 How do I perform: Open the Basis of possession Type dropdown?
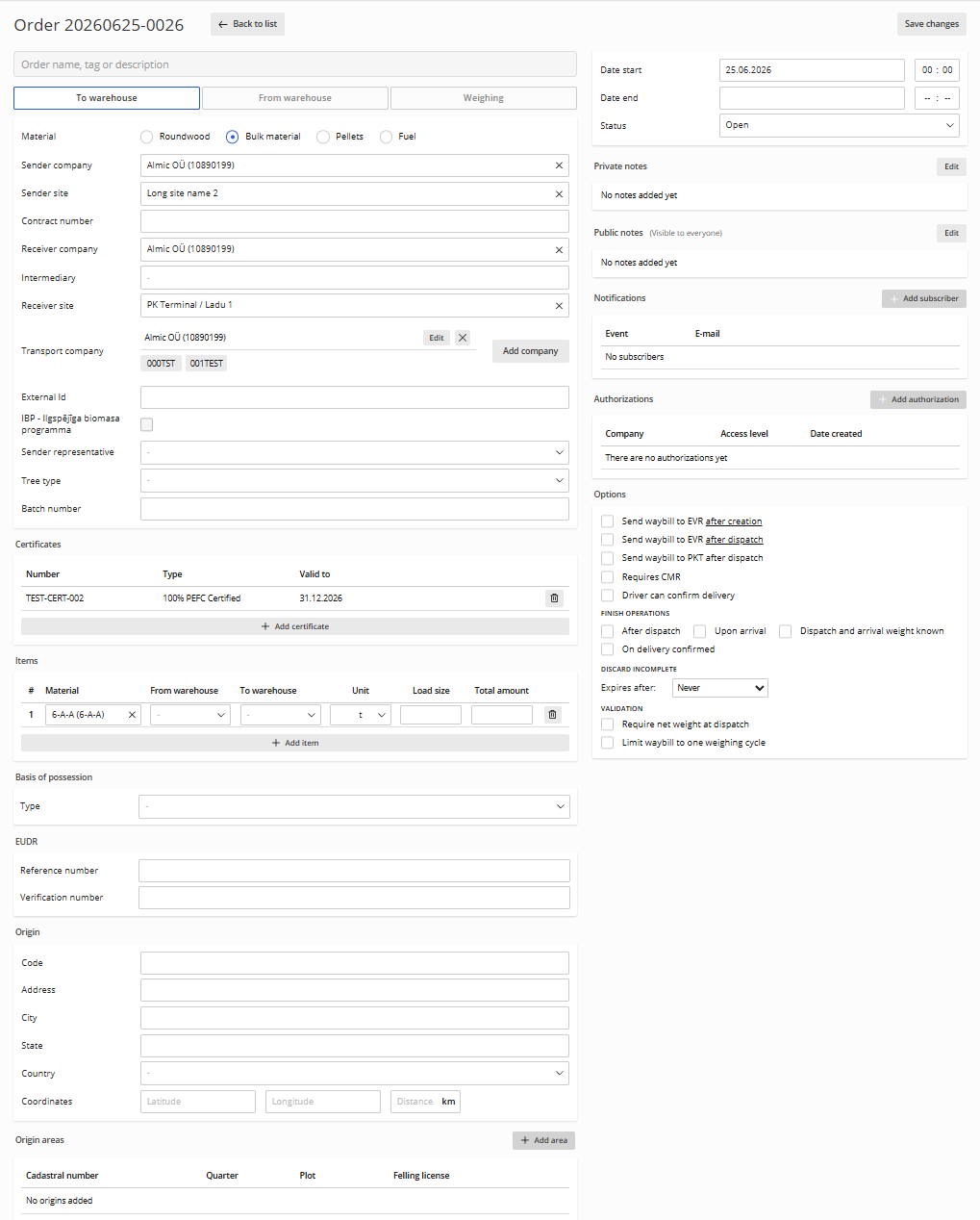click(355, 806)
